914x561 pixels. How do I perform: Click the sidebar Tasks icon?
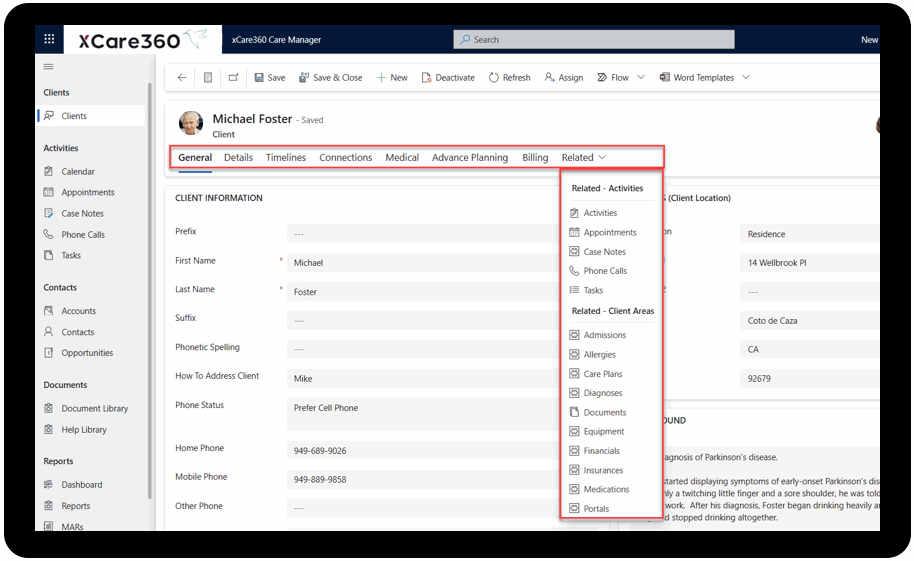coord(49,255)
